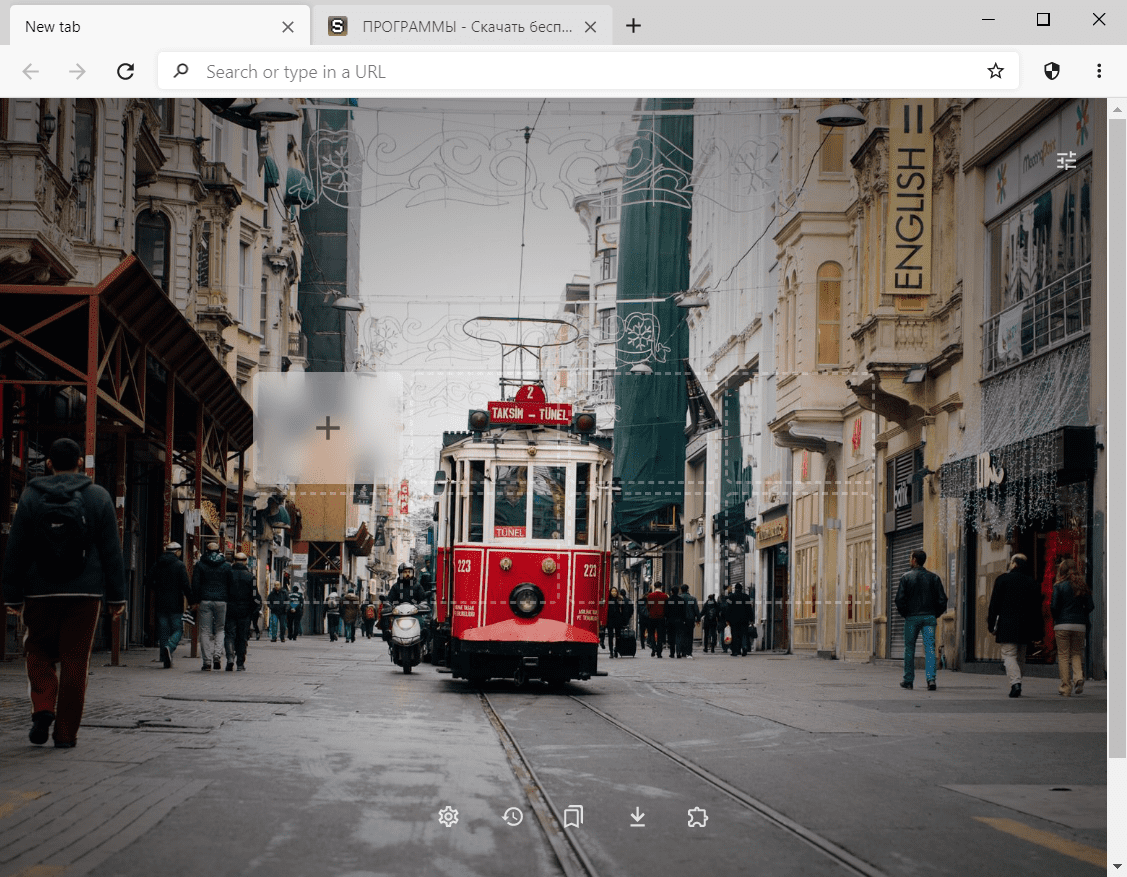1127x877 pixels.
Task: Focus the Search or type in a URL field
Action: [580, 71]
